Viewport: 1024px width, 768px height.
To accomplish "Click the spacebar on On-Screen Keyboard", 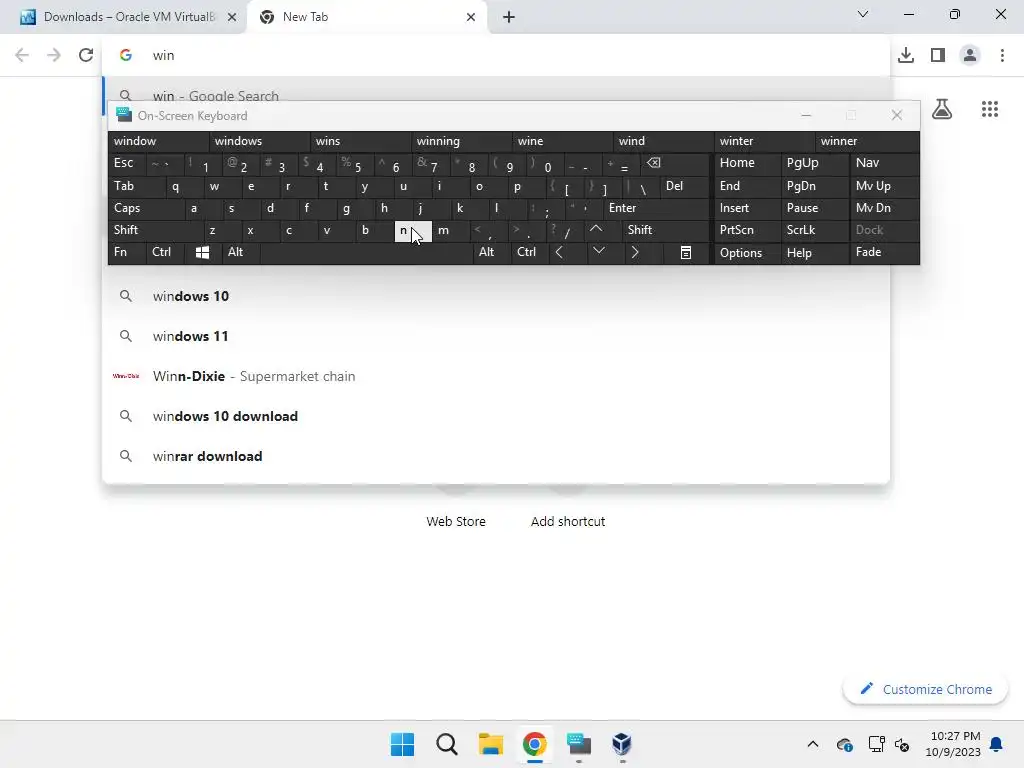I will [366, 252].
